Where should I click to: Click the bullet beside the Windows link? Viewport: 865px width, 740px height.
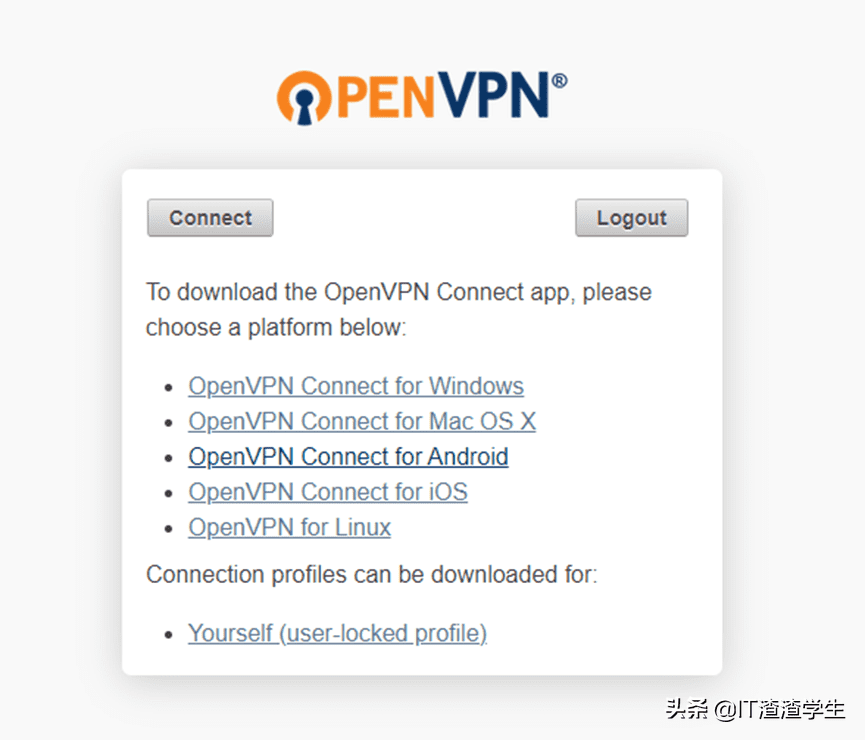tap(169, 388)
